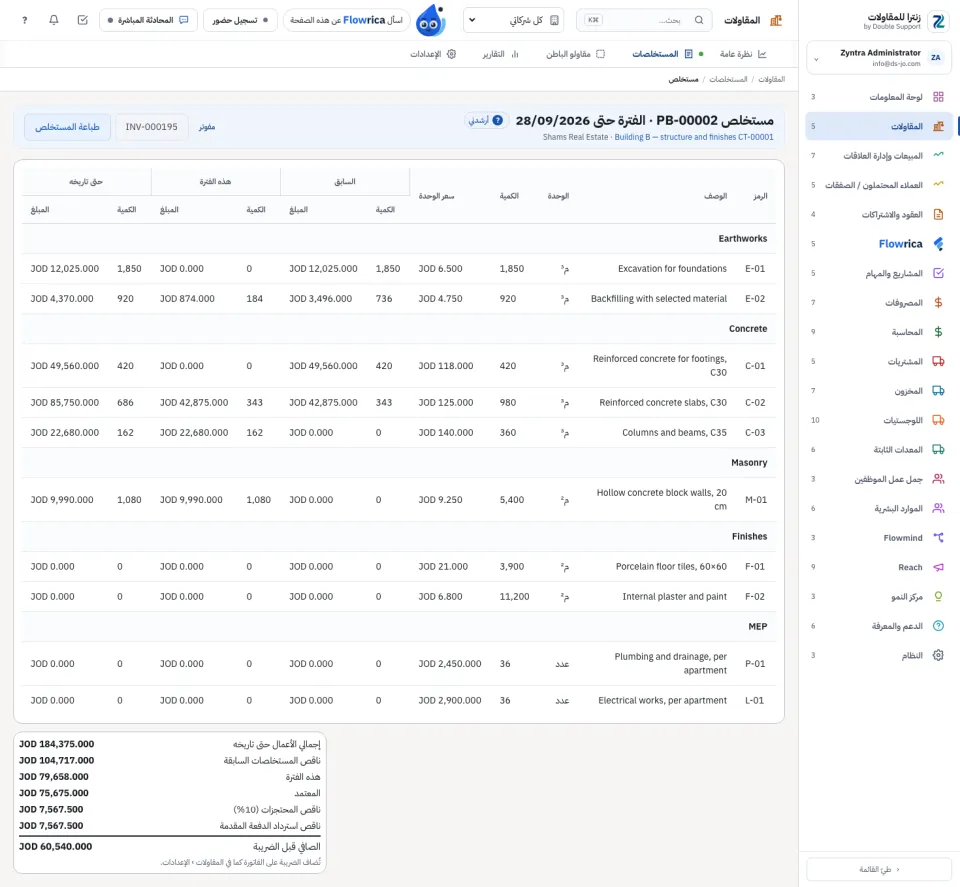
Task: Click the inventory icon in sidebar
Action: (x=938, y=391)
